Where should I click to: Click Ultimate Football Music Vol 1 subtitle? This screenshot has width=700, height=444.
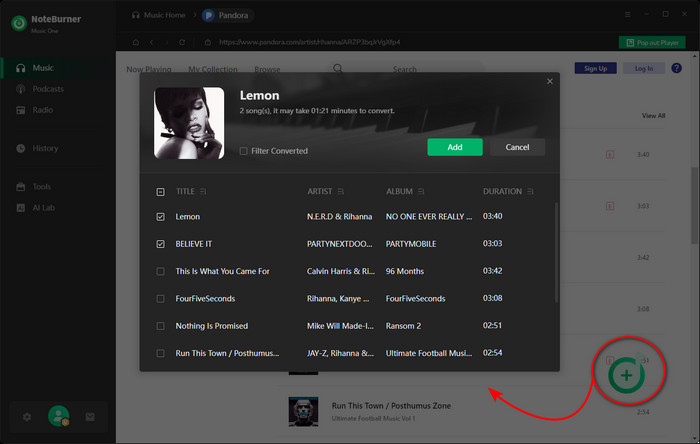coord(373,419)
